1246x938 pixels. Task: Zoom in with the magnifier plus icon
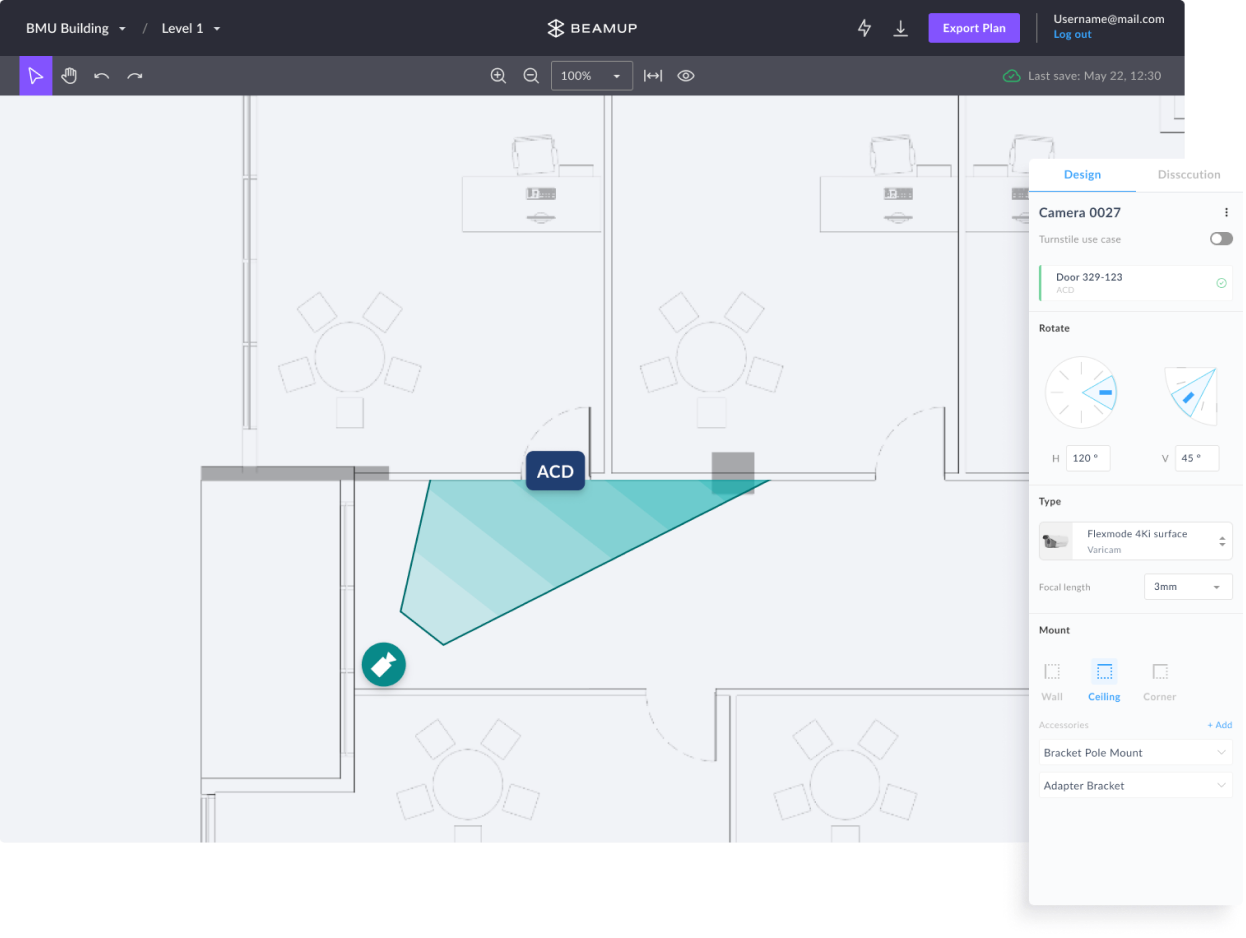(x=498, y=76)
